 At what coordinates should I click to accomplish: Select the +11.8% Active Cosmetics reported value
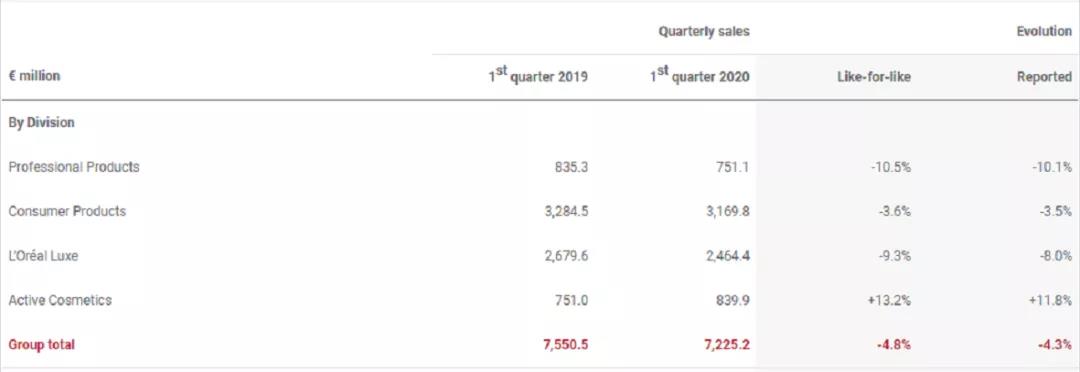(1052, 300)
